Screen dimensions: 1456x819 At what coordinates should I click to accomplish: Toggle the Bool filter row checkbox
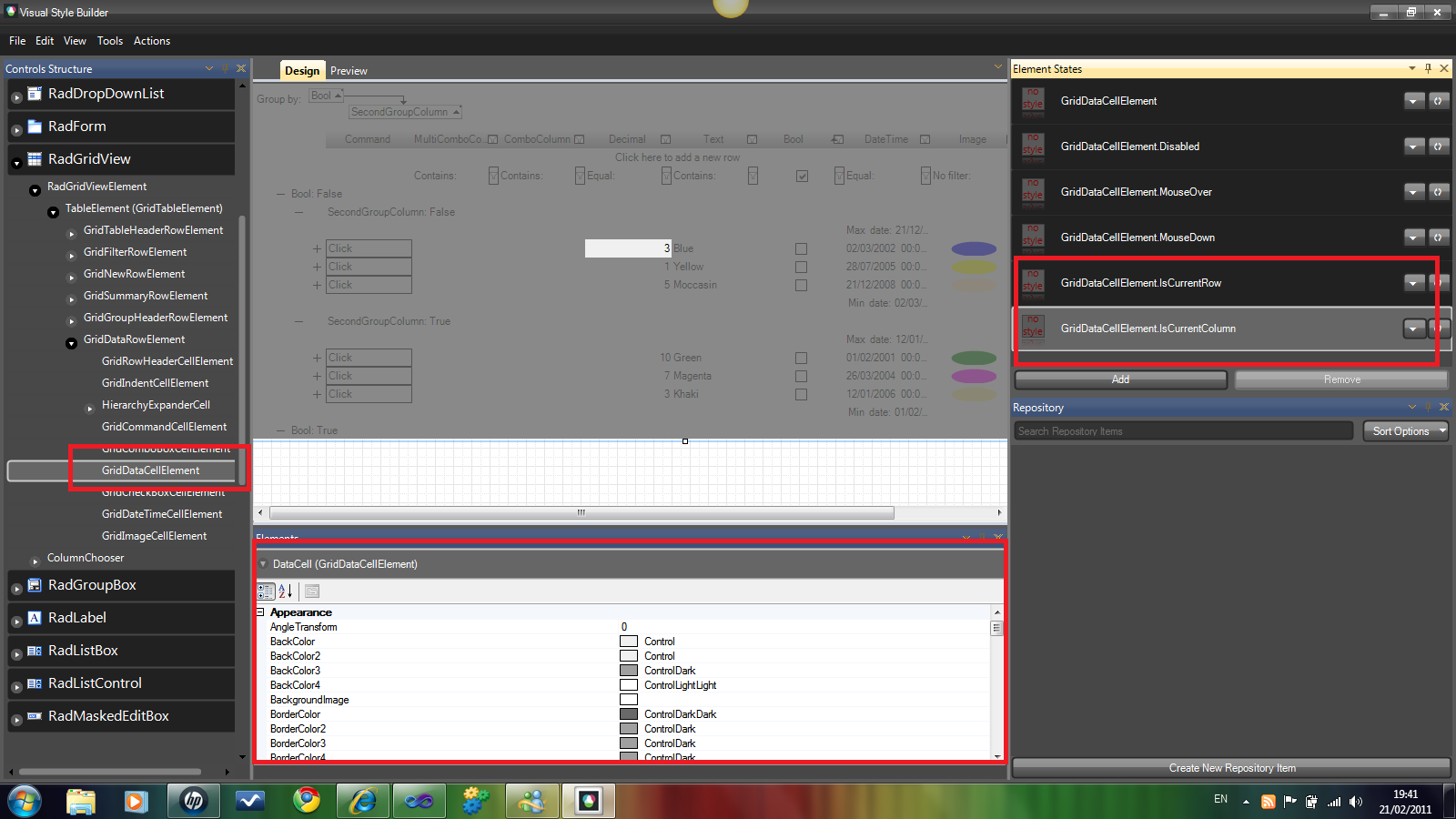(x=802, y=176)
